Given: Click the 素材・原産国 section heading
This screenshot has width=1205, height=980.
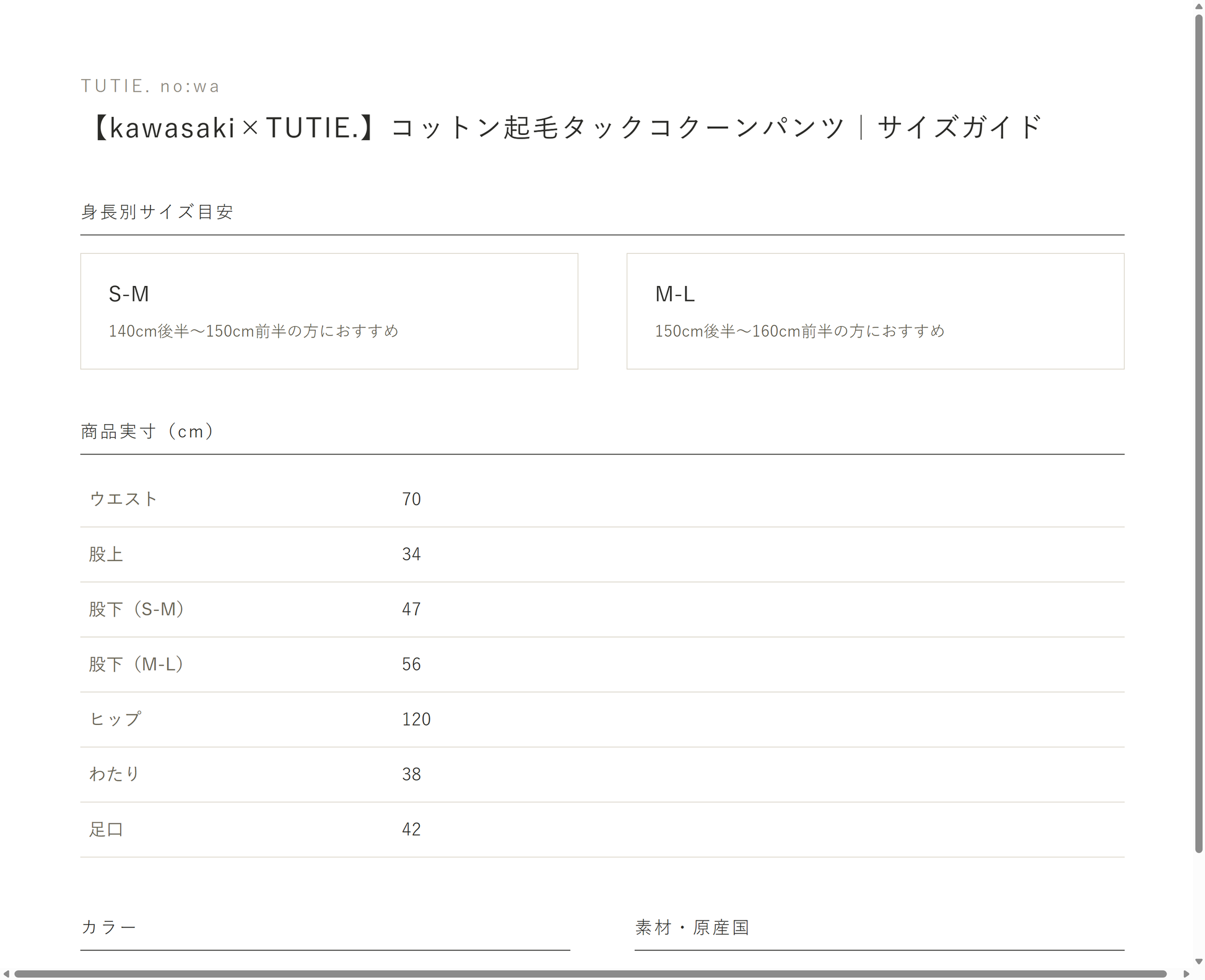Looking at the screenshot, I should point(692,927).
